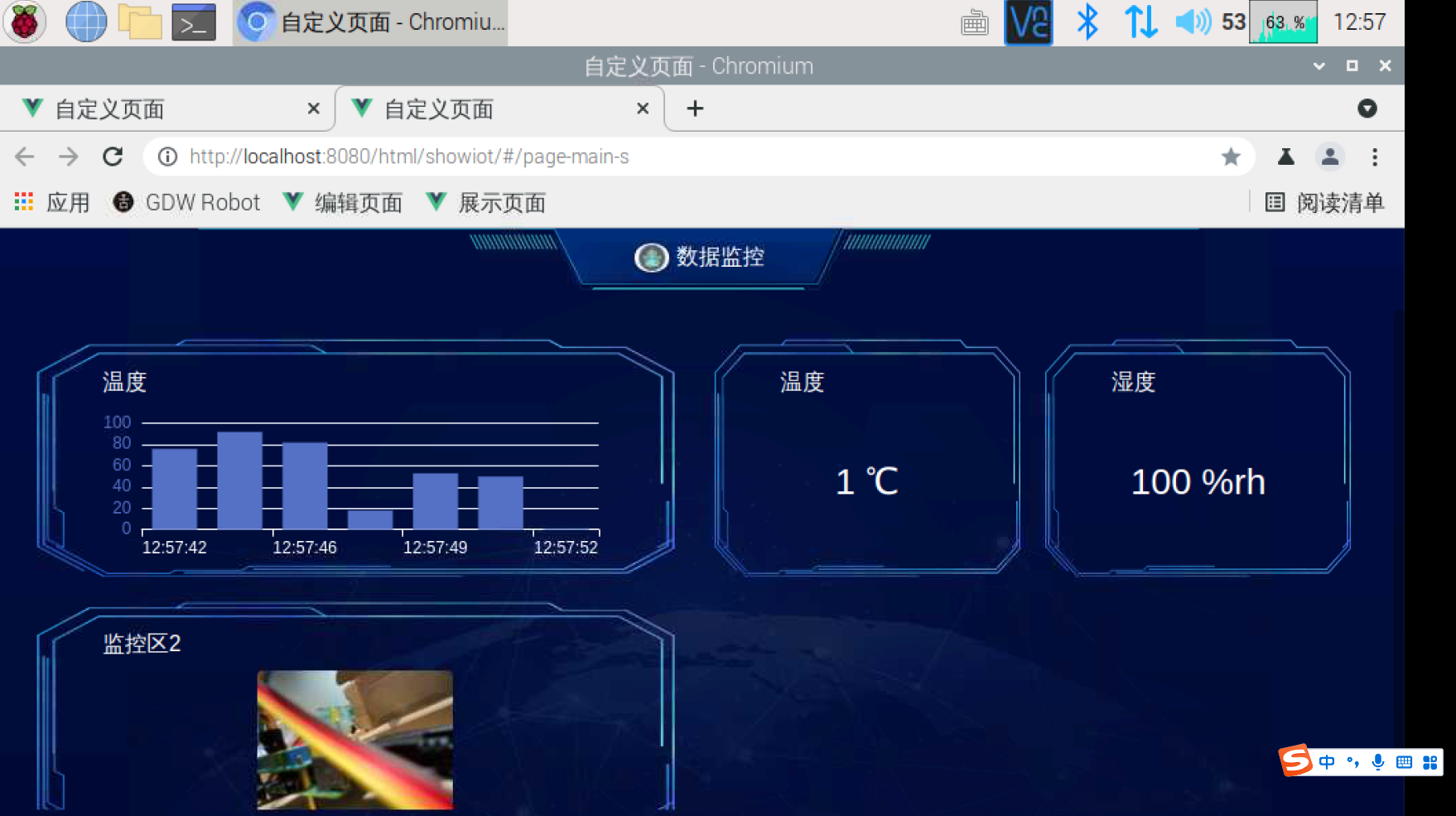
Task: Open the Raspberry Pi main menu
Action: (x=25, y=22)
